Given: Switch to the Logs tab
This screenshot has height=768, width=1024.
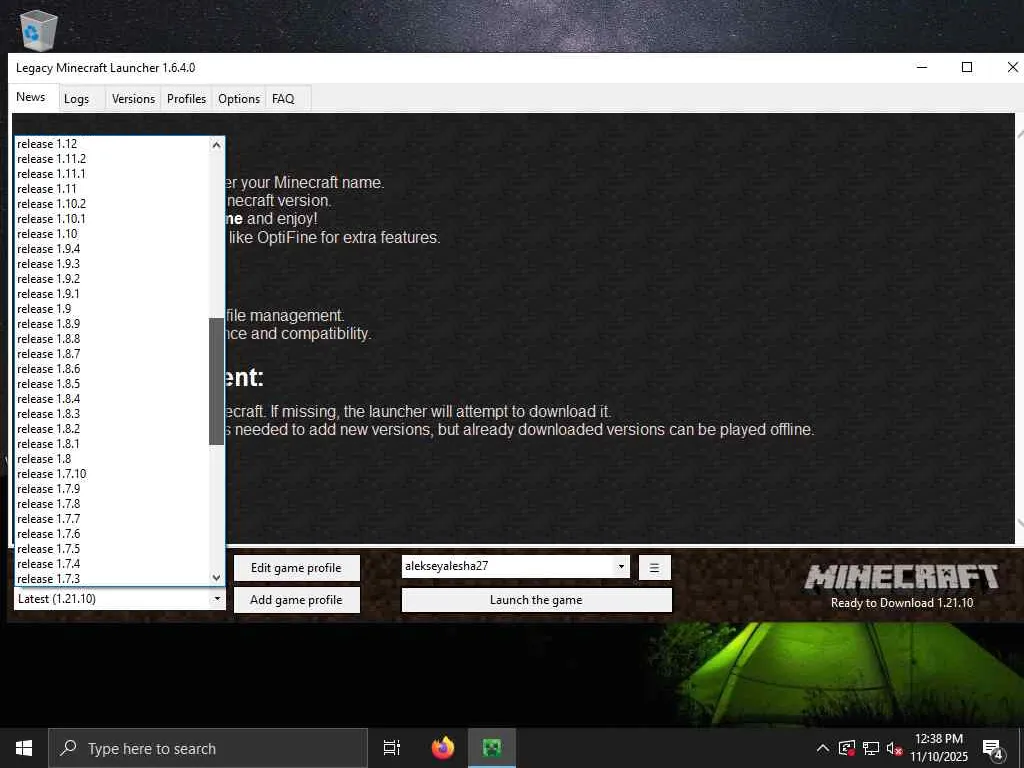Looking at the screenshot, I should pos(76,99).
